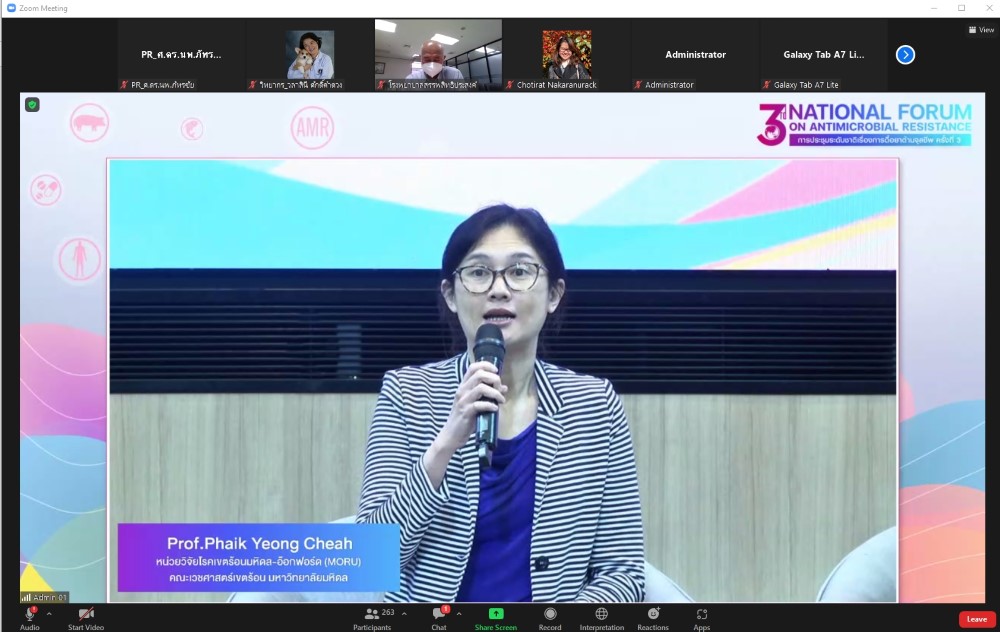Expand audio options arrow next to Audio

pos(49,614)
